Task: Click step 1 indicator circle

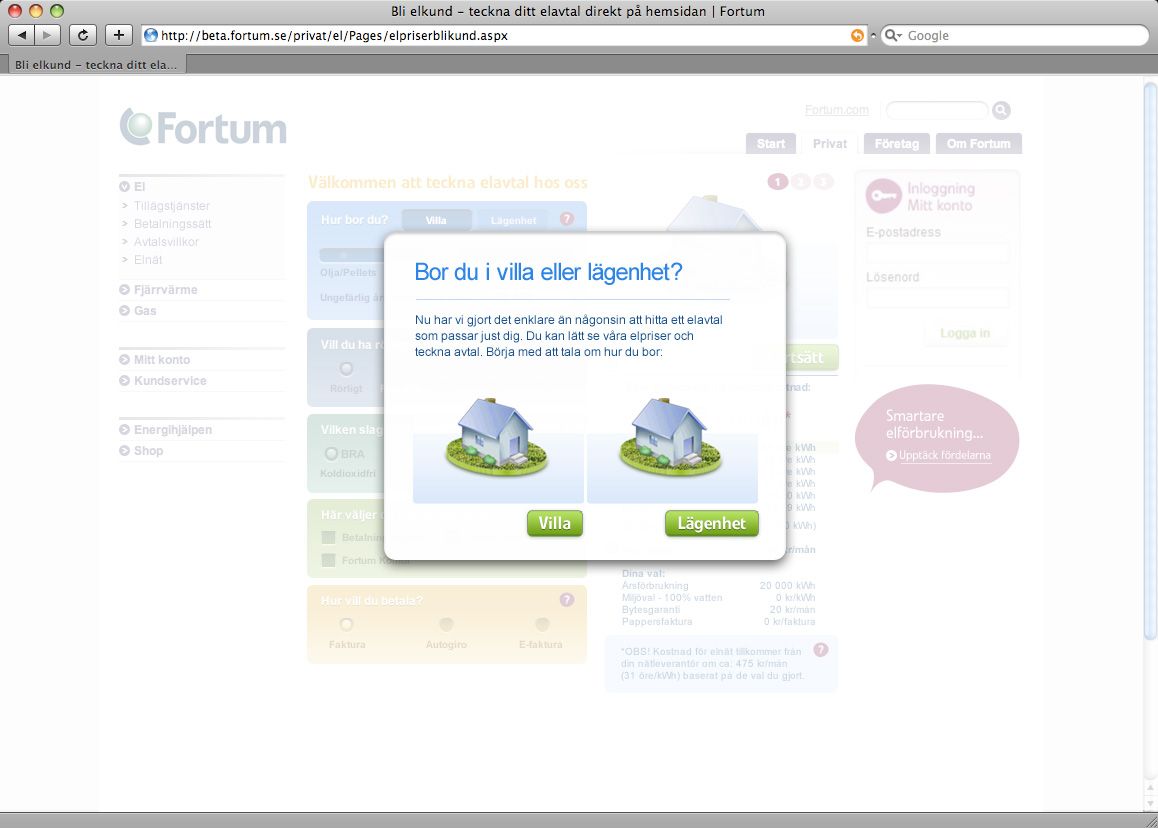Action: (x=778, y=182)
